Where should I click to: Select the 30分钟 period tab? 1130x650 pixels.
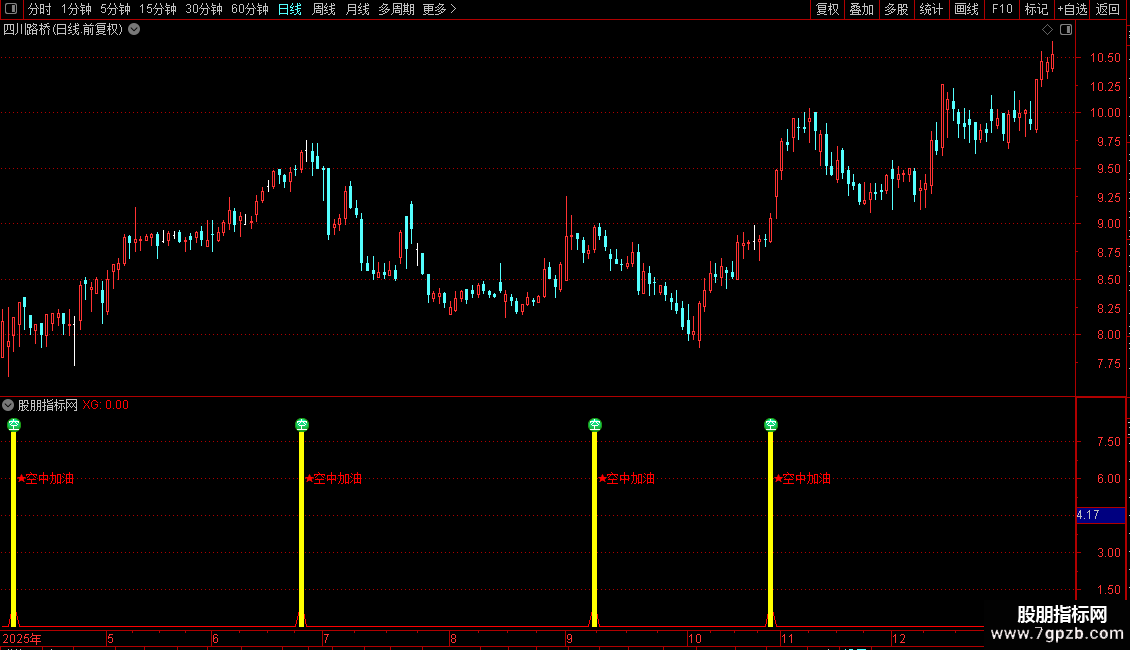(x=203, y=9)
